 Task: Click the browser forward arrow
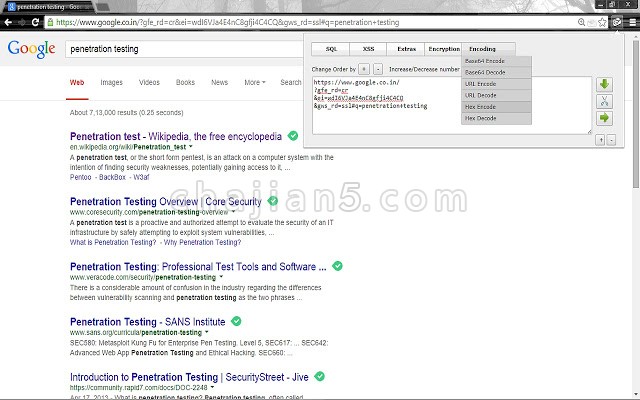(x=22, y=22)
